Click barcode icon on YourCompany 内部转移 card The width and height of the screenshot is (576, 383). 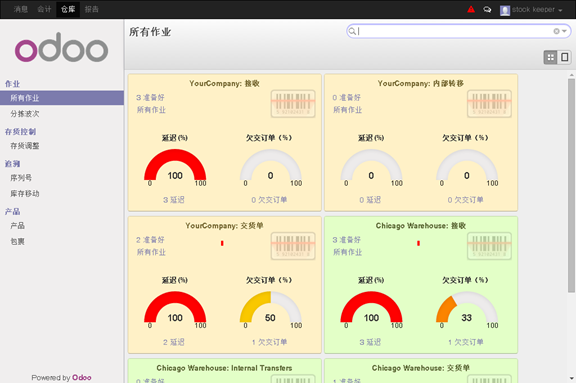click(x=489, y=104)
